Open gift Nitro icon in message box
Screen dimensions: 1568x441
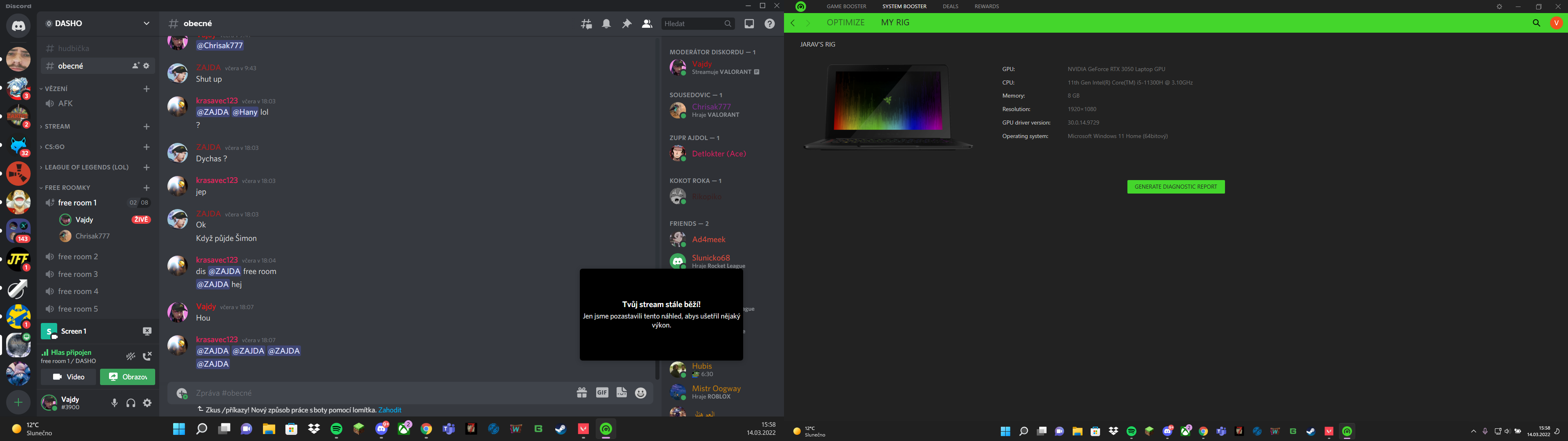coord(582,393)
